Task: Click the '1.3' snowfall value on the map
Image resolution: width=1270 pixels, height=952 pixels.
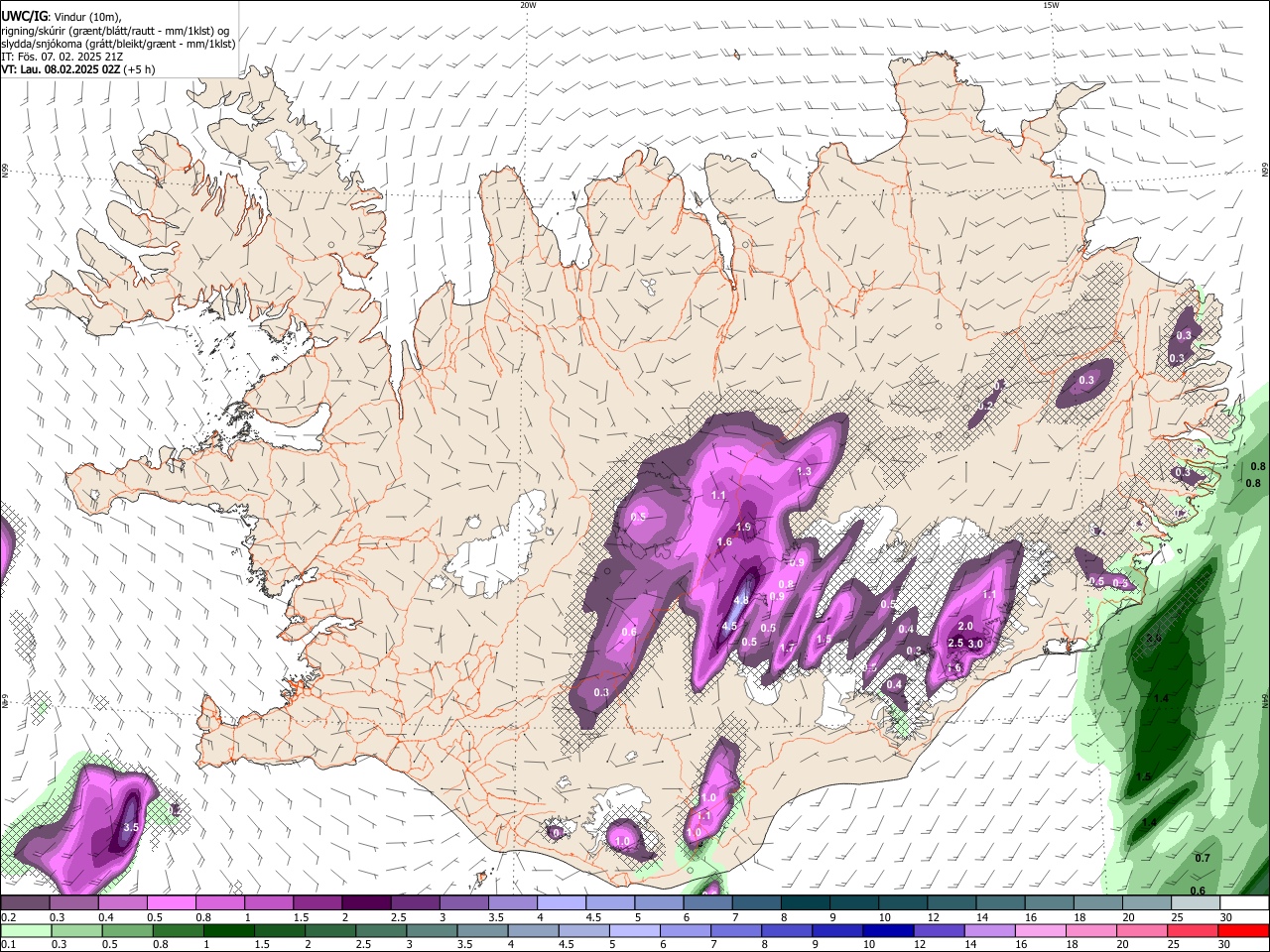Action: pos(804,471)
